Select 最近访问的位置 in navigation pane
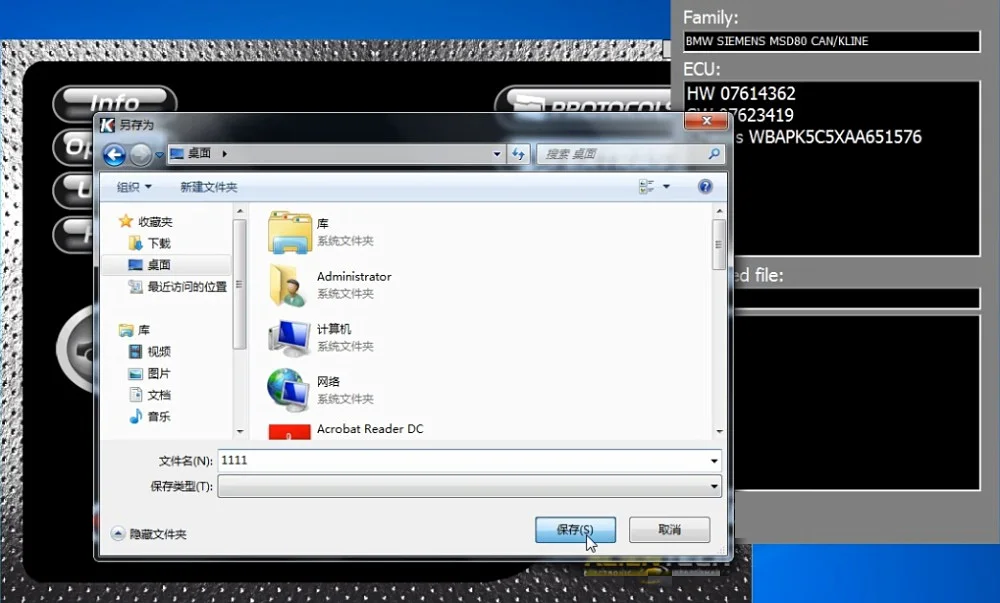The image size is (1000, 603). 178,287
